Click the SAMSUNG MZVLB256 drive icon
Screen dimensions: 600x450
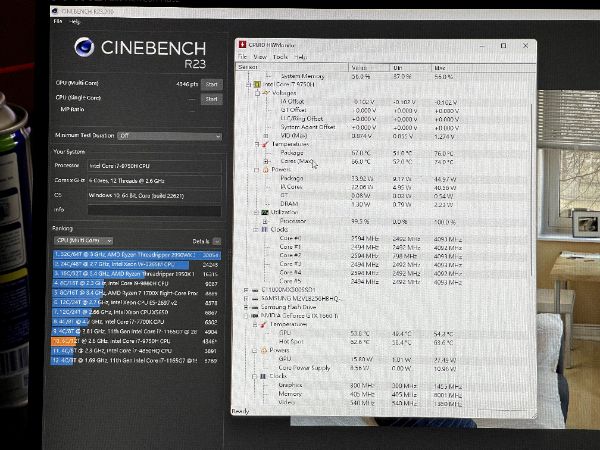254,298
